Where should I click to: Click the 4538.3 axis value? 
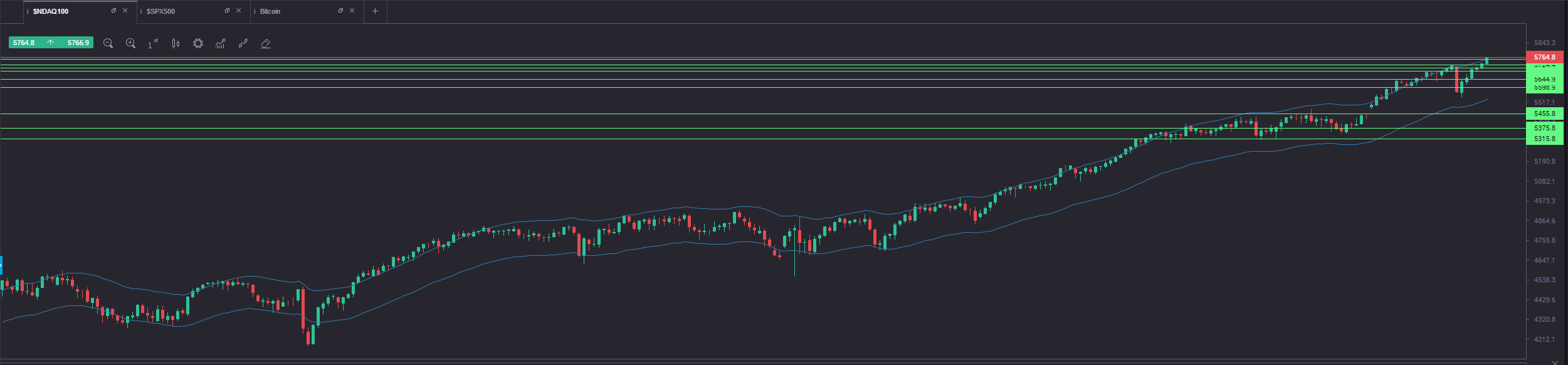pos(1544,280)
